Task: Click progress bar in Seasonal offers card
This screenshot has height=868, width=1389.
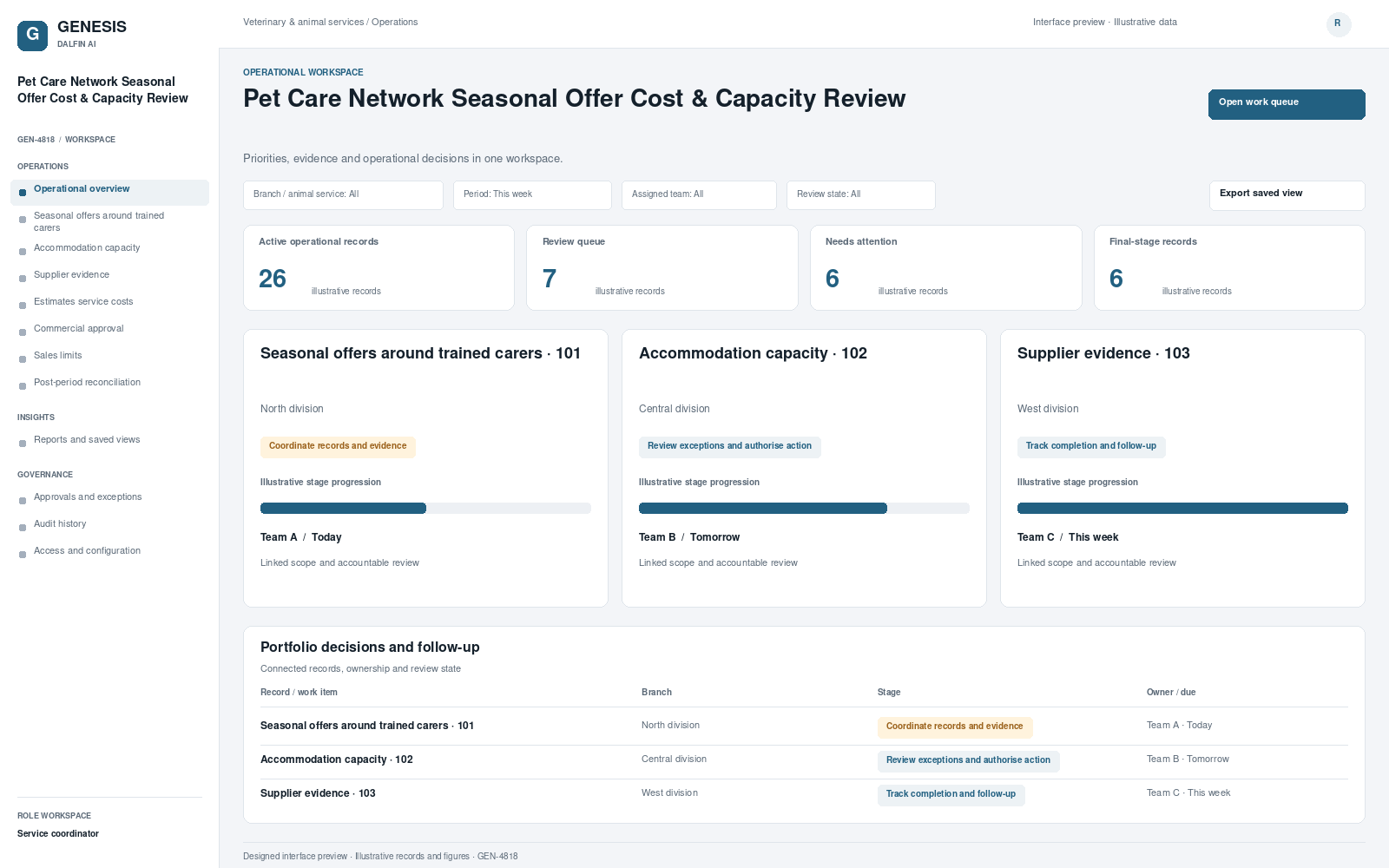Action: [425, 509]
